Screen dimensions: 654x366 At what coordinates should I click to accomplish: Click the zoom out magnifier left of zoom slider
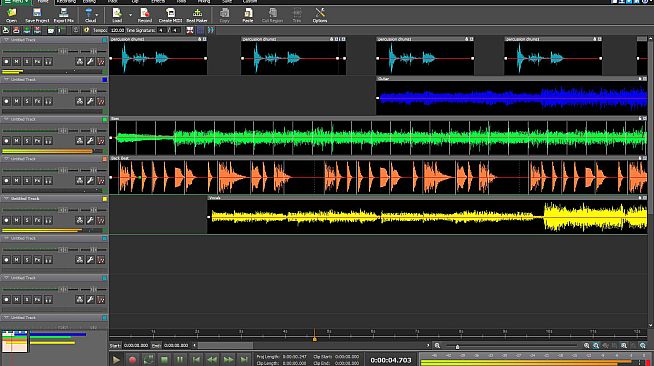(x=437, y=346)
